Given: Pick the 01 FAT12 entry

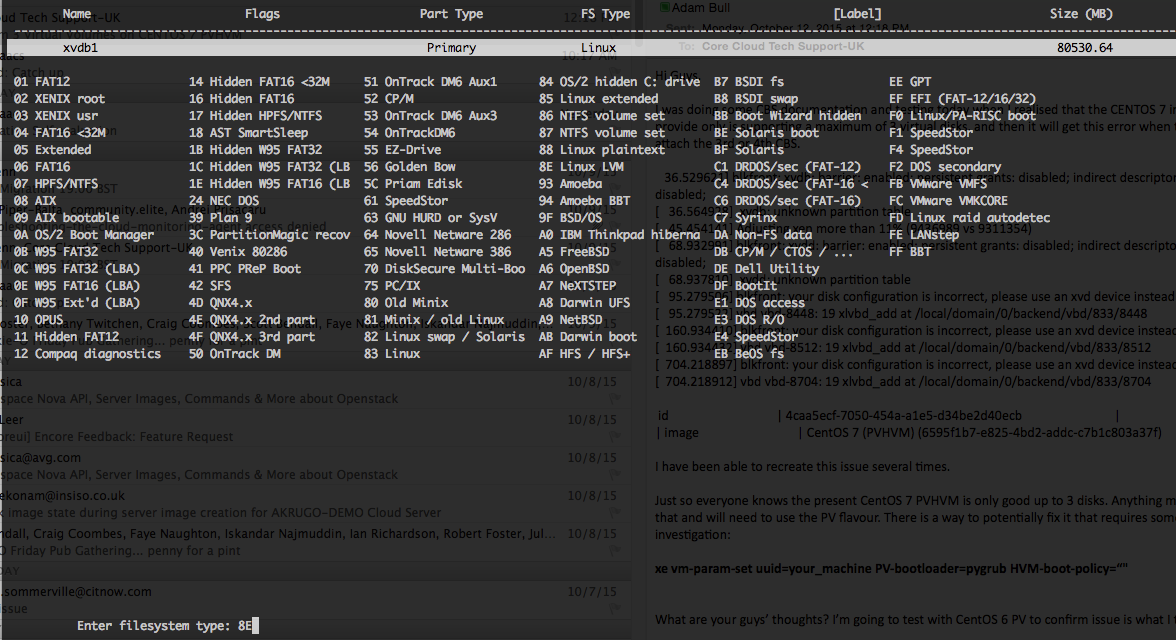Looking at the screenshot, I should (42, 82).
